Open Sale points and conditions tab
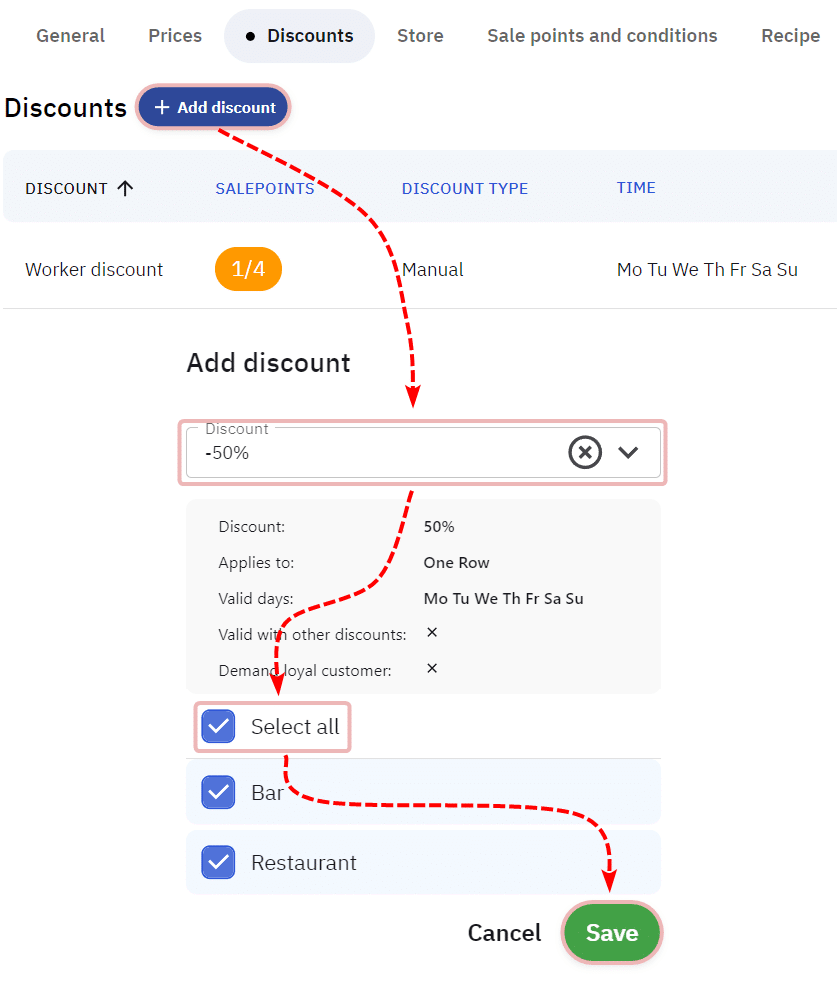 point(602,36)
